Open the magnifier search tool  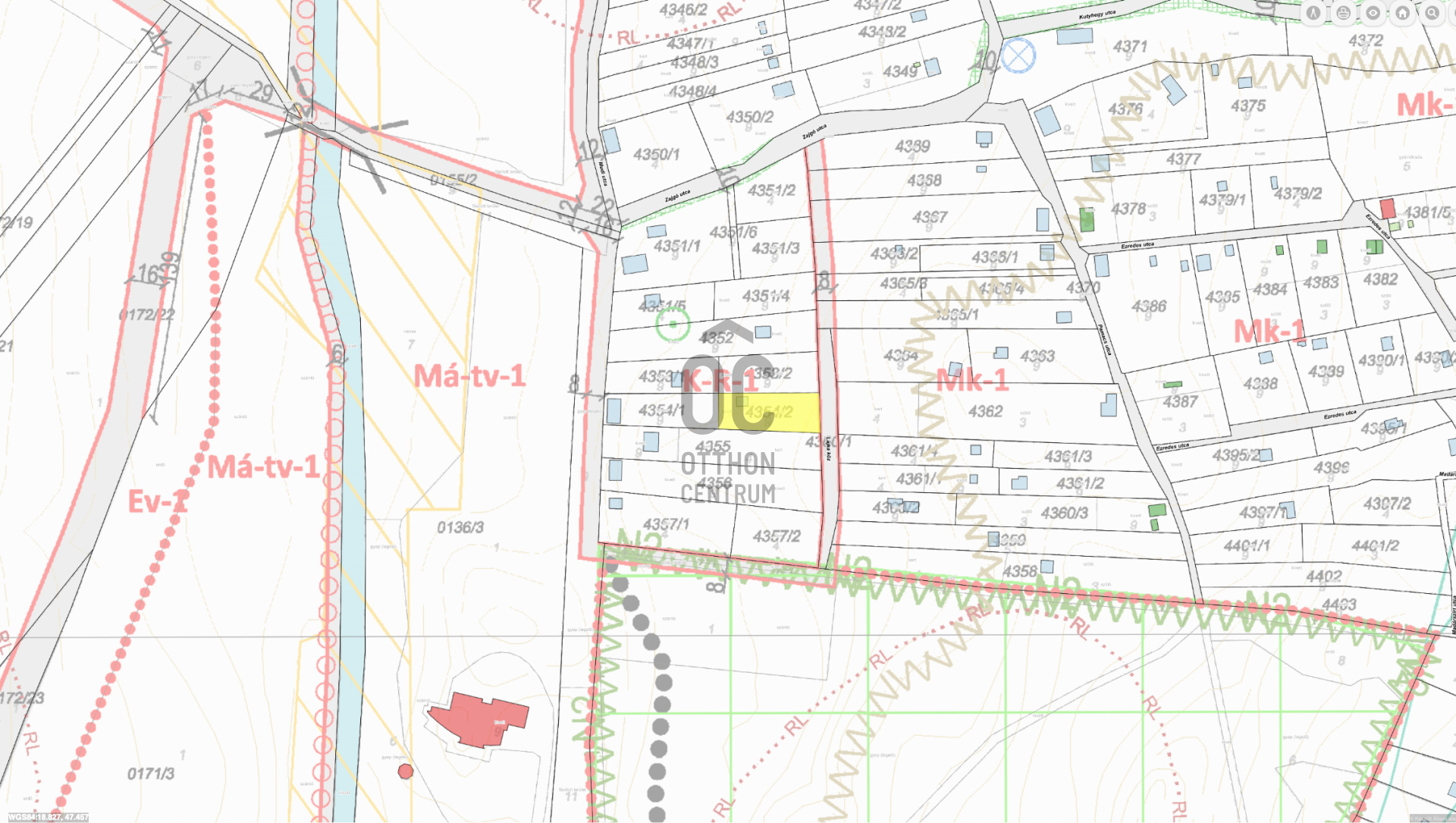[x=1432, y=13]
